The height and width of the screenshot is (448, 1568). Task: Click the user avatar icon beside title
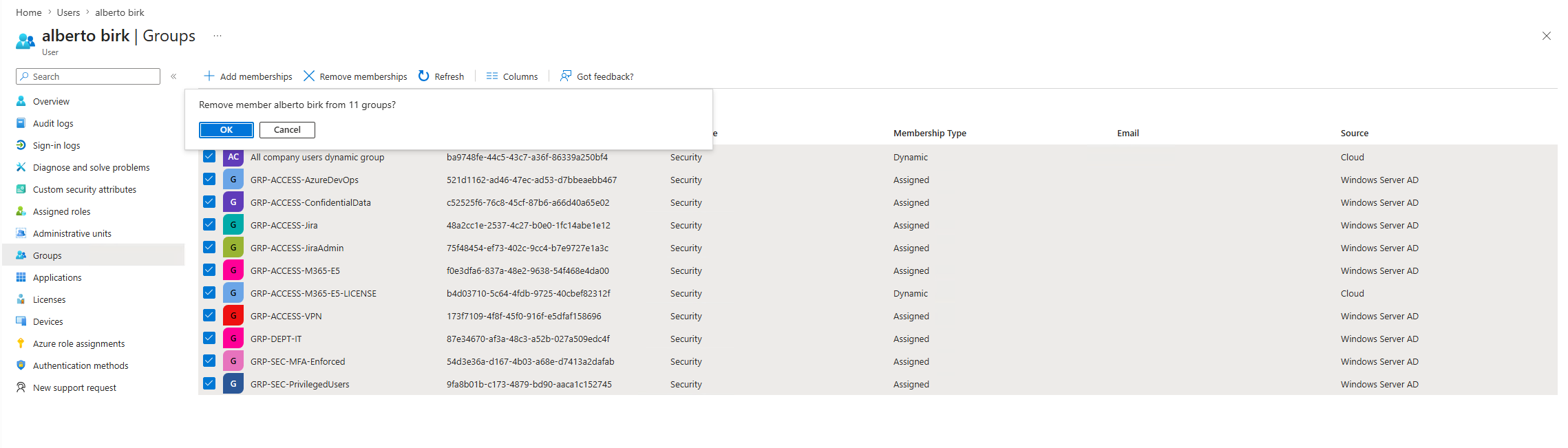pyautogui.click(x=25, y=41)
